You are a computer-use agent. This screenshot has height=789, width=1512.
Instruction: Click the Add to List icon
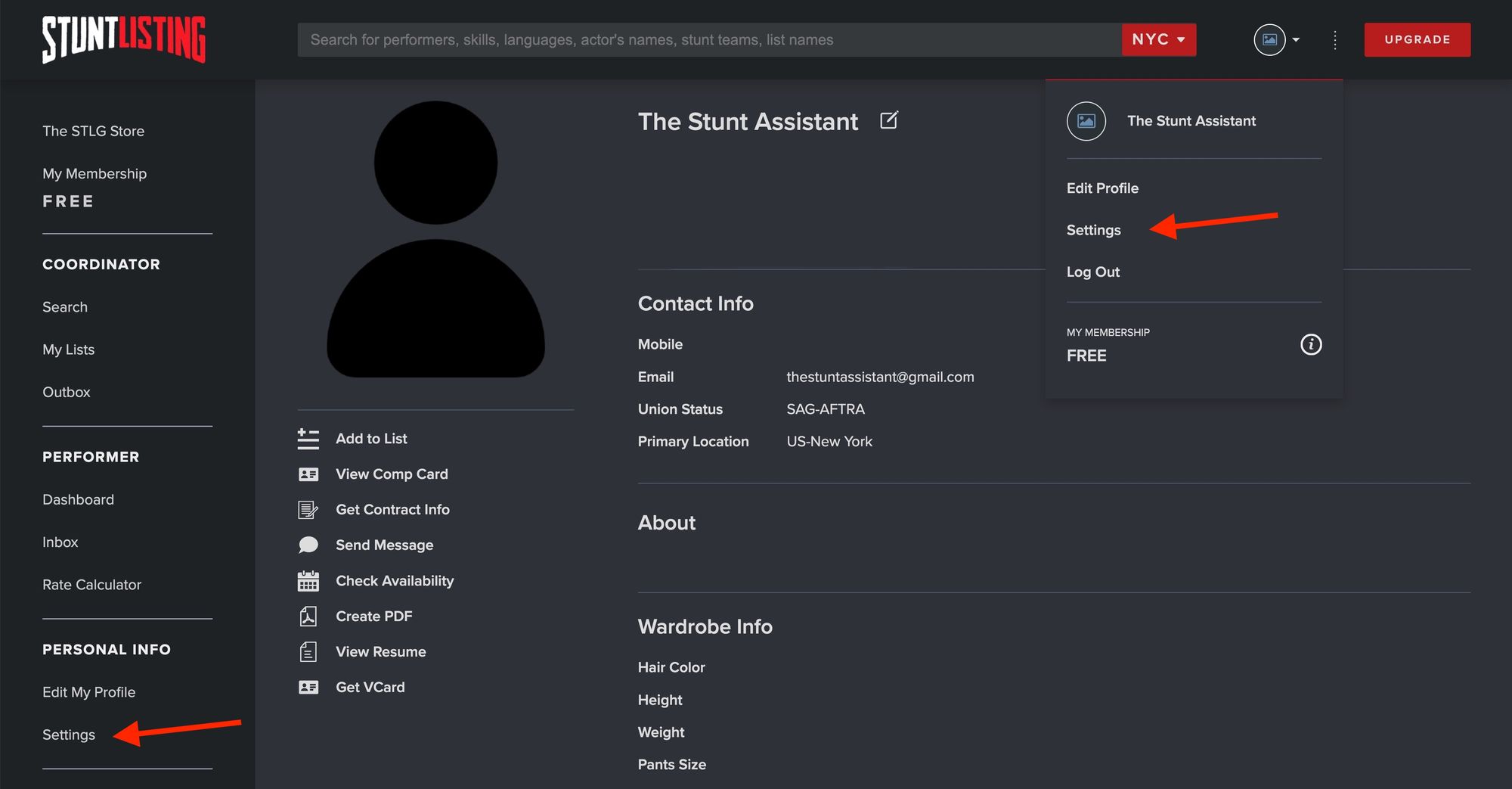tap(308, 439)
